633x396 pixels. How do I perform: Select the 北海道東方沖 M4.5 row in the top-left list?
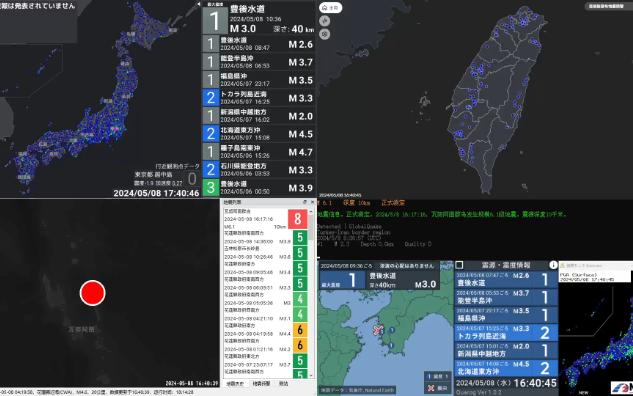[x=259, y=134]
